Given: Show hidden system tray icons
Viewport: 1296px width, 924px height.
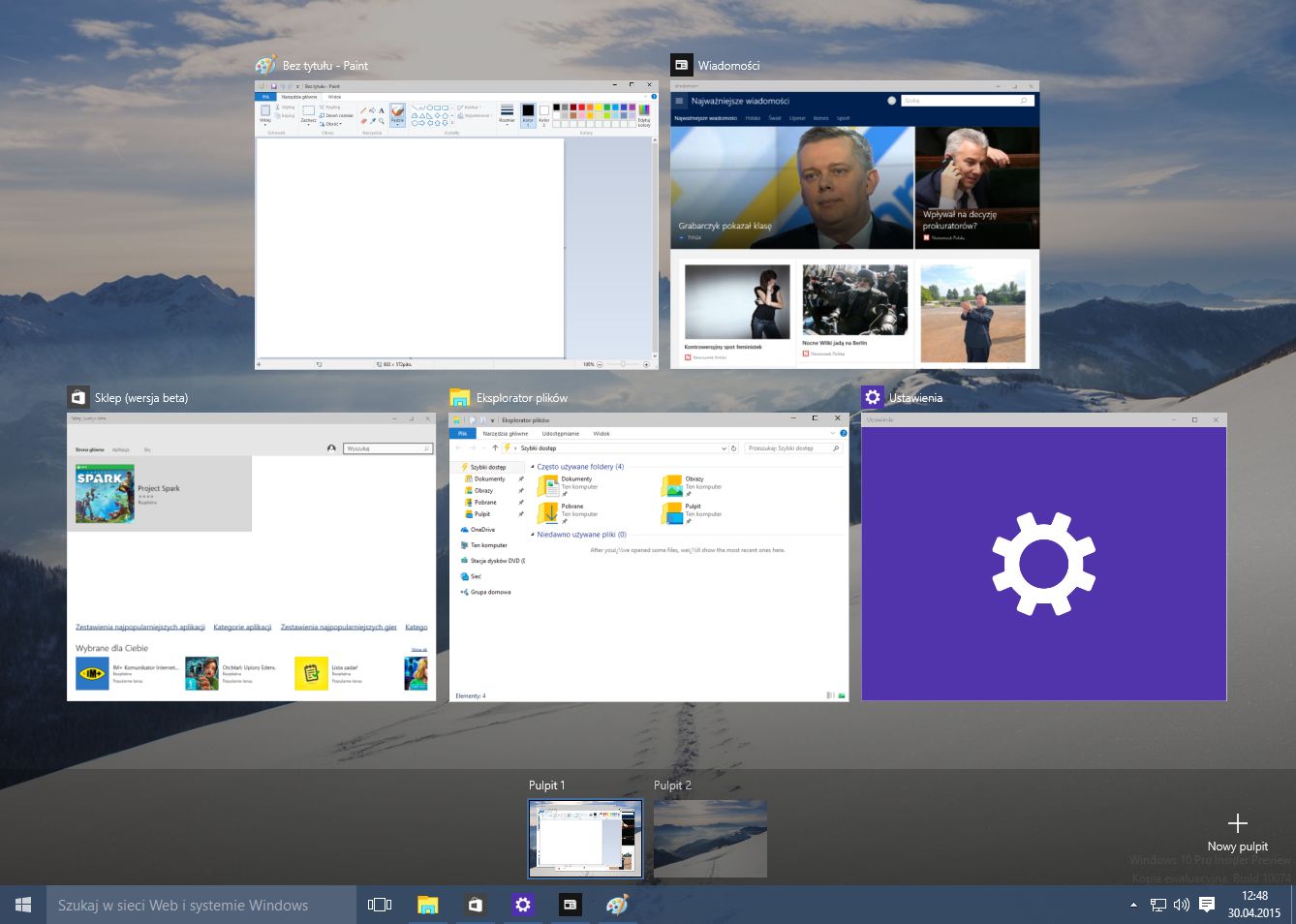Looking at the screenshot, I should point(1133,905).
